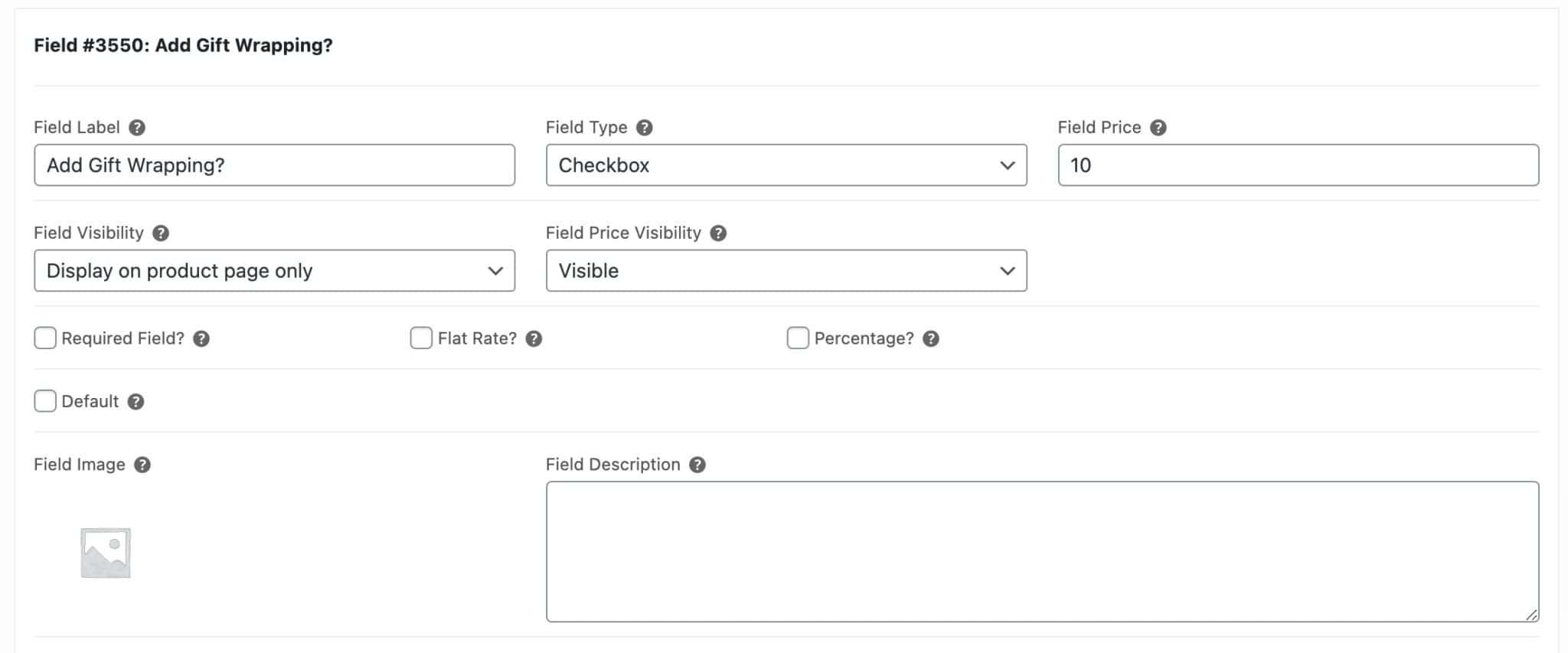Viewport: 1568px width, 653px height.
Task: Click the Field Description help icon
Action: pyautogui.click(x=697, y=465)
